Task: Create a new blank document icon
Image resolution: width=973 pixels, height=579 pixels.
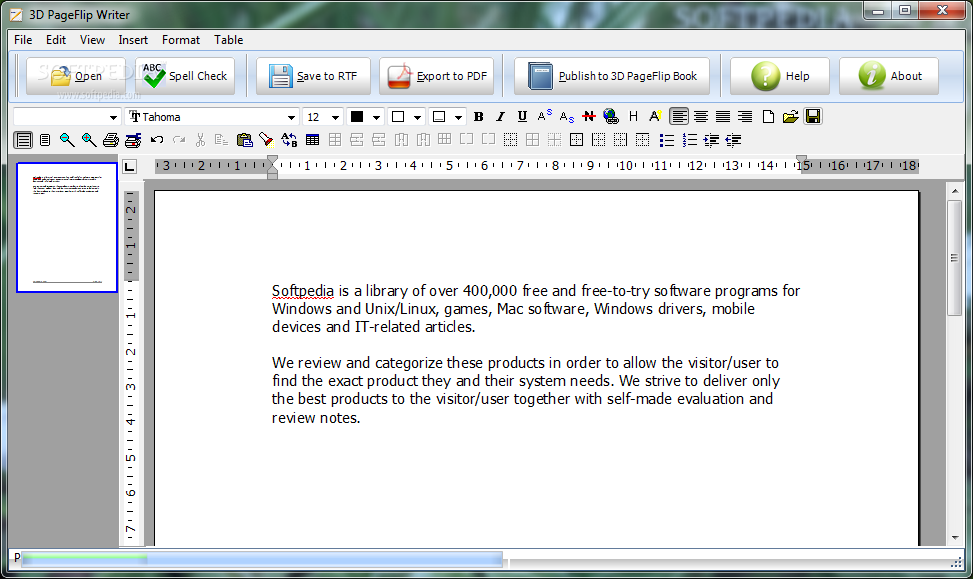Action: 768,117
